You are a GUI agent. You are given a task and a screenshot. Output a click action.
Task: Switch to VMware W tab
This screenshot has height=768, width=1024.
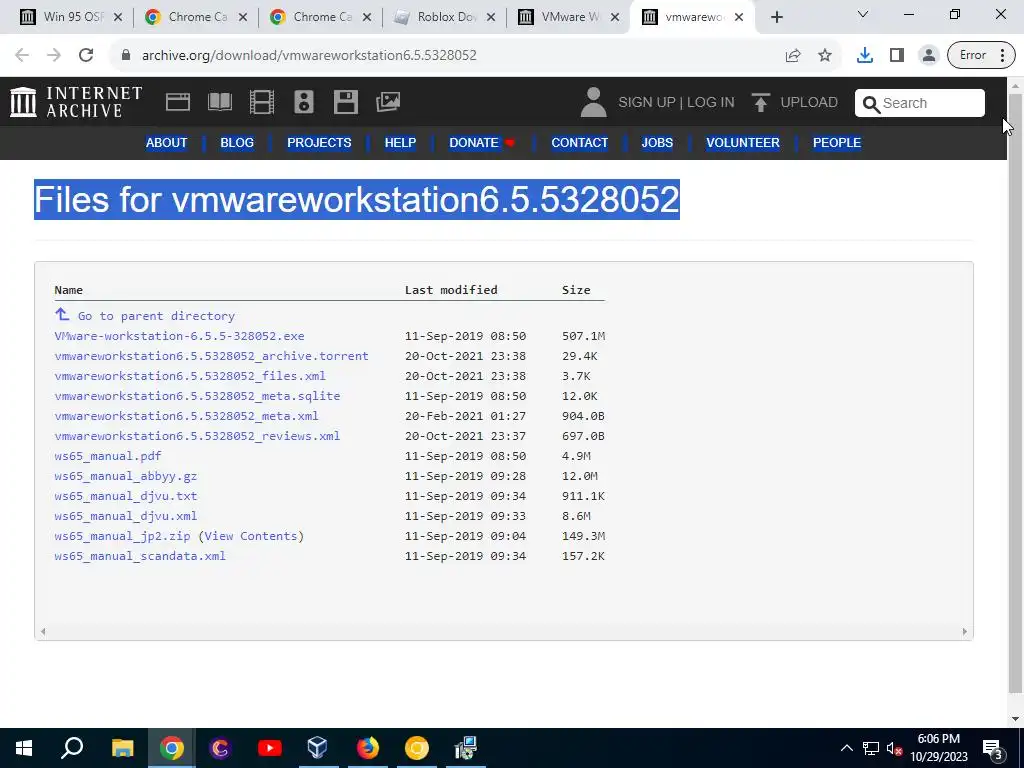point(569,17)
